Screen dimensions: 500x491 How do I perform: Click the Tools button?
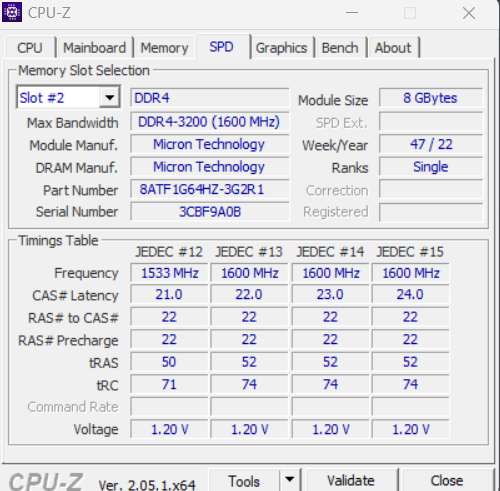[244, 480]
